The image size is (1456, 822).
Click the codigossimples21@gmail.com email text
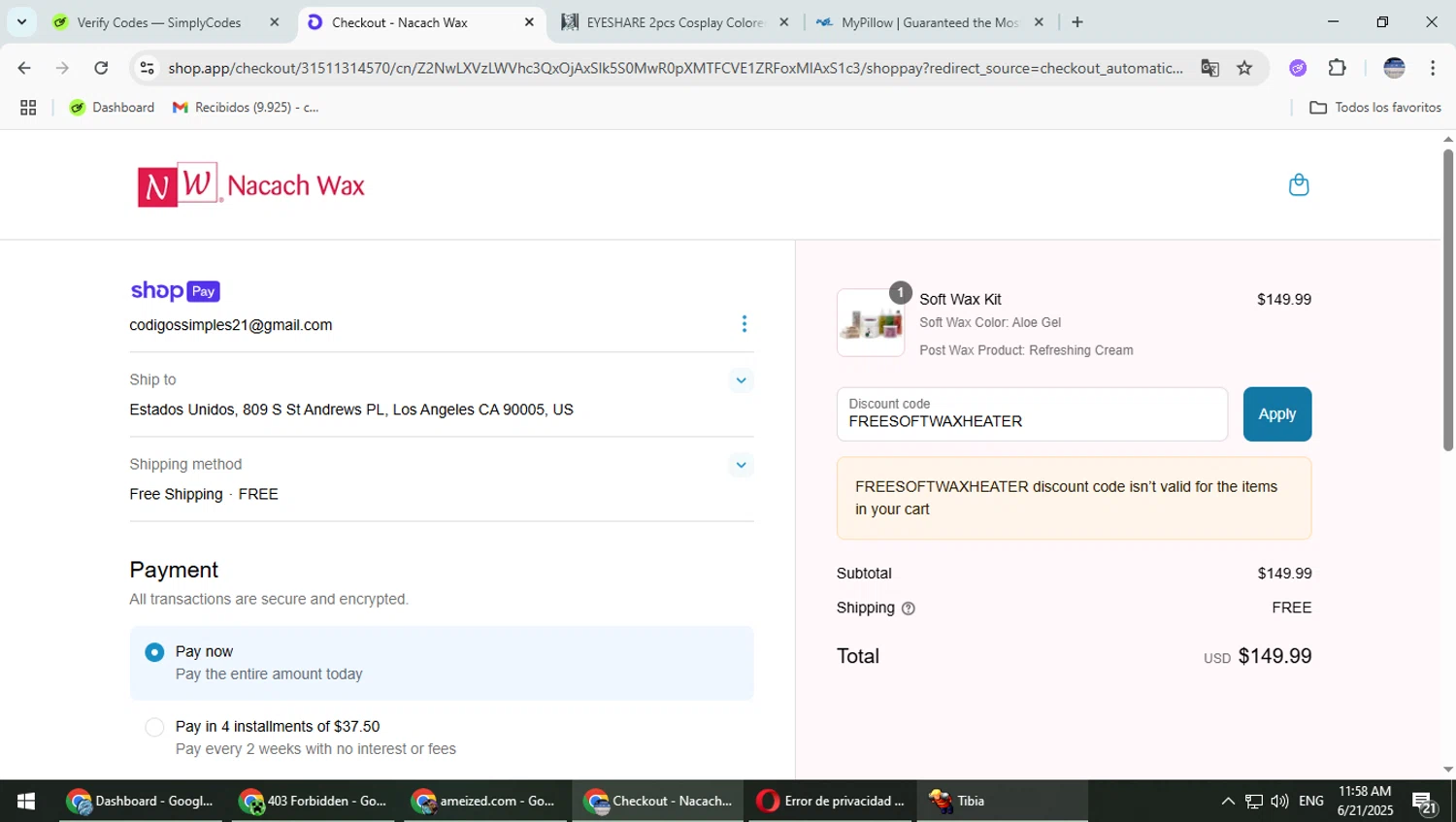pos(231,325)
